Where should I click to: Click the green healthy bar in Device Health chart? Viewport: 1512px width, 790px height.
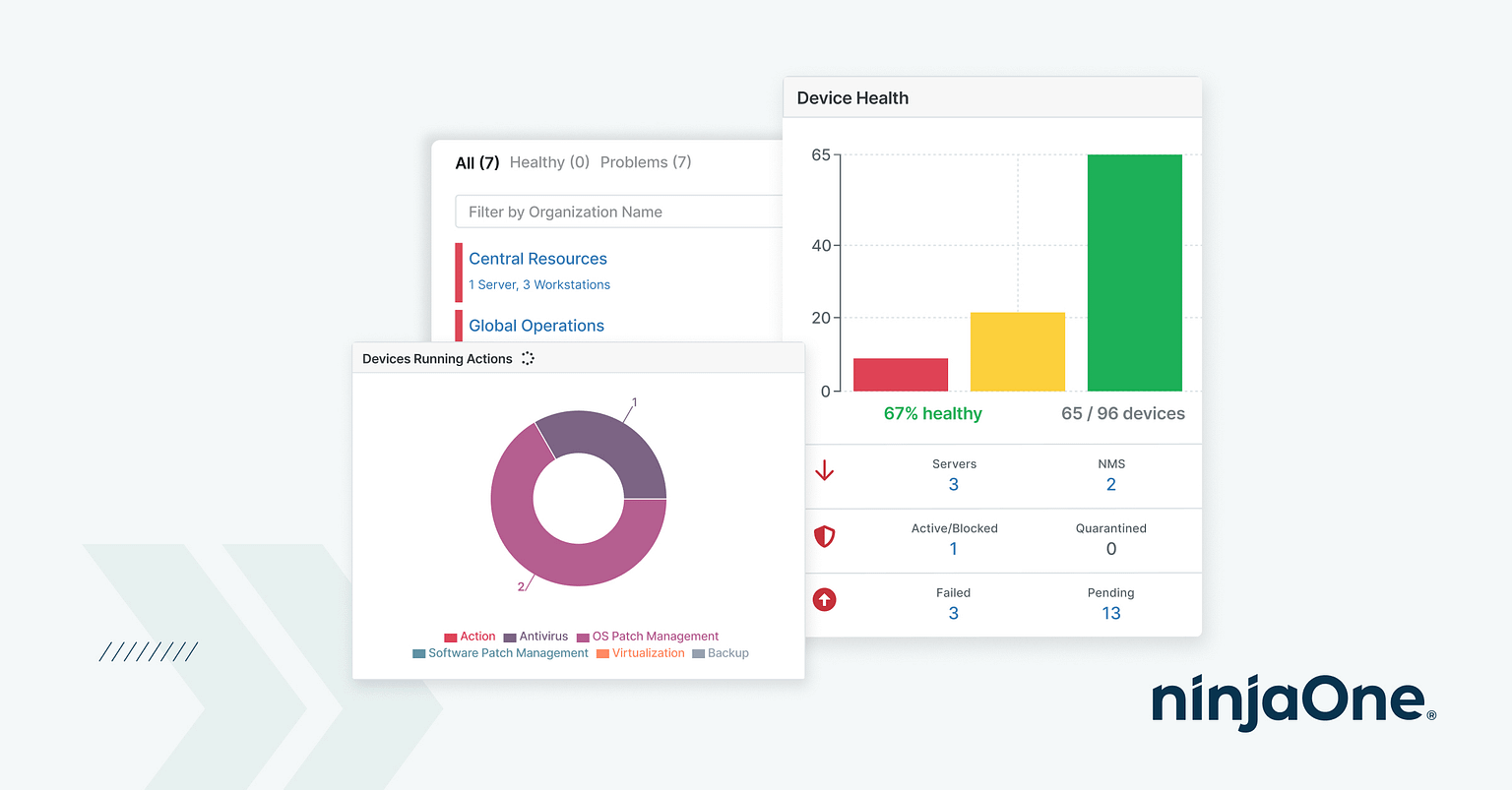[1133, 271]
